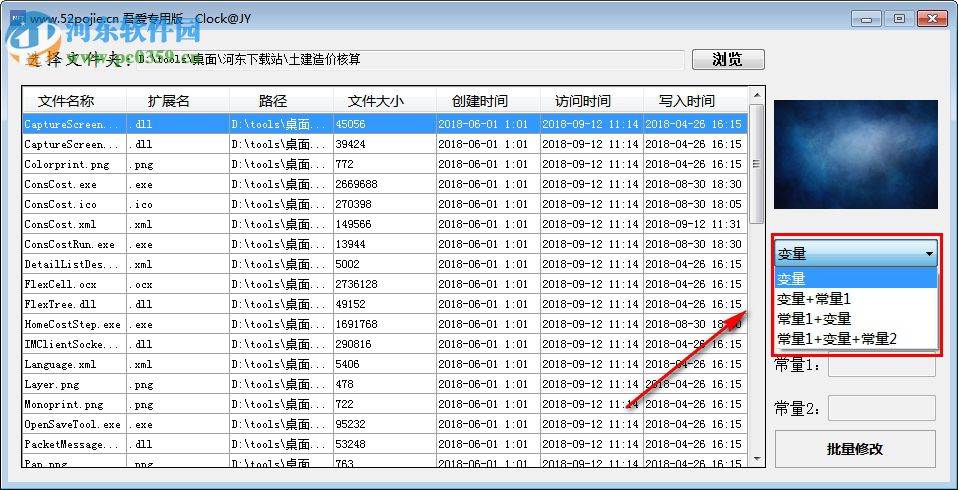
Task: Click write time 2018-09-12 11:31
Action: click(693, 224)
